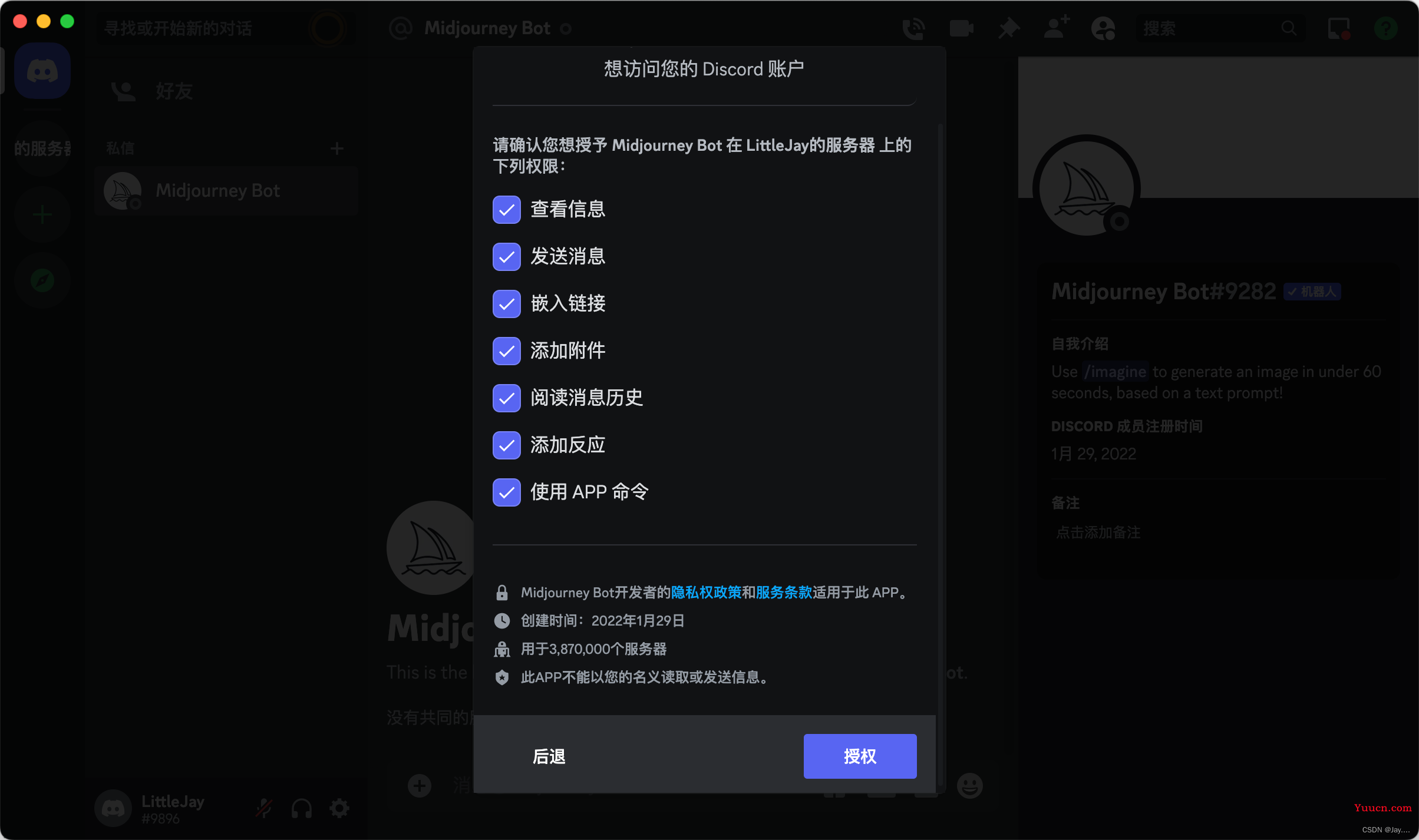The width and height of the screenshot is (1419, 840).
Task: Select Midjourney Bot in direct messages list
Action: pos(226,191)
